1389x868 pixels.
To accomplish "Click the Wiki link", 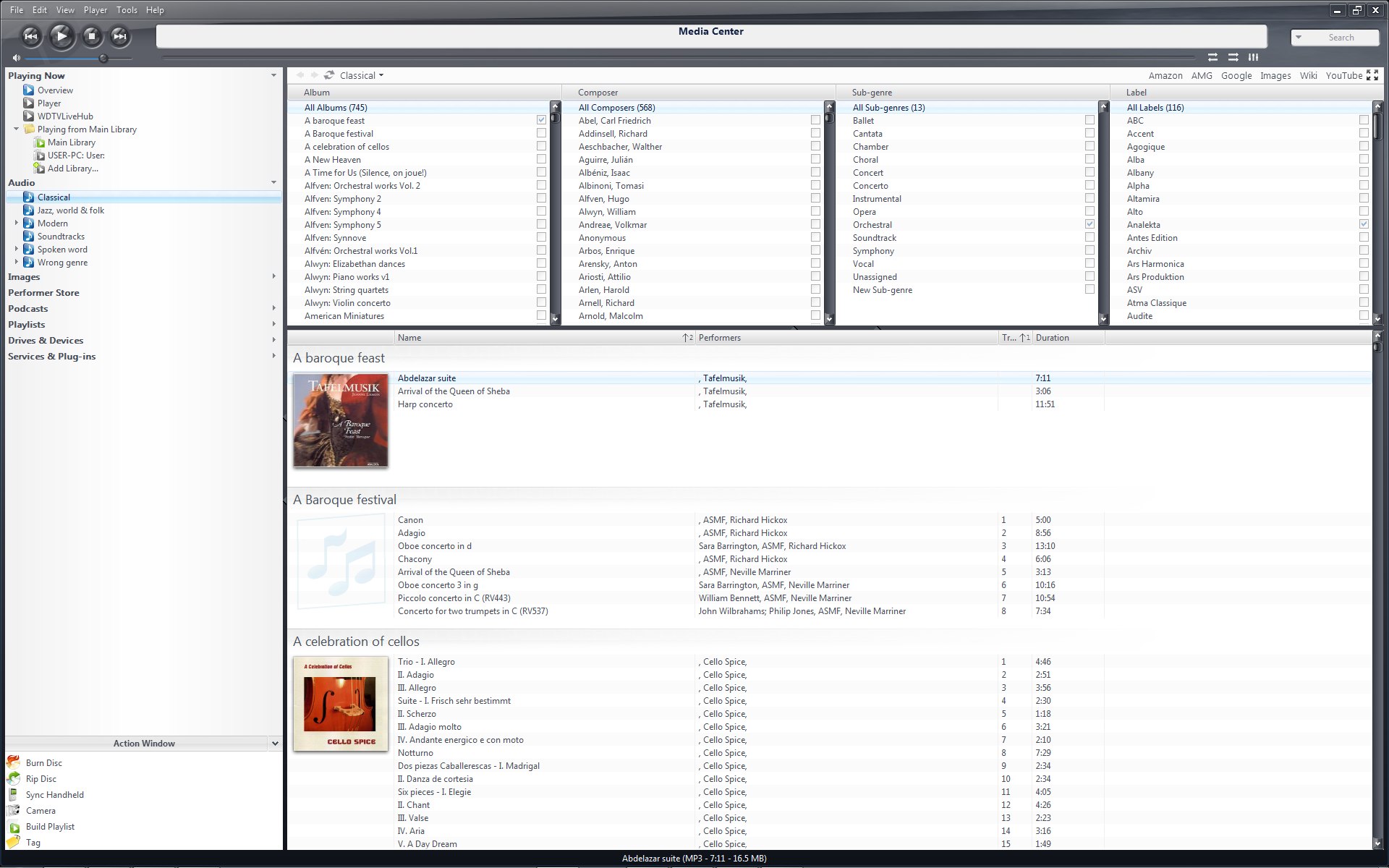I will coord(1308,75).
